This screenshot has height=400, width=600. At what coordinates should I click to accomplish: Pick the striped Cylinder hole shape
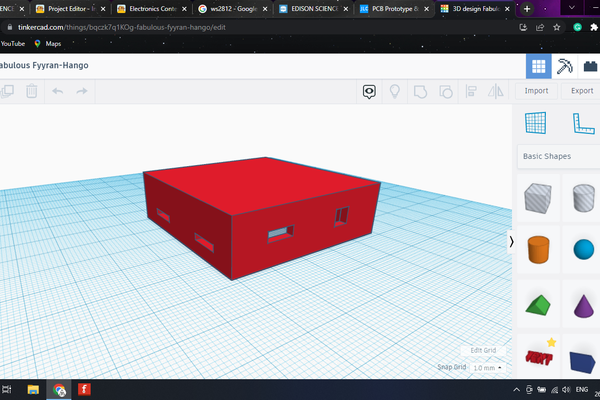click(584, 198)
